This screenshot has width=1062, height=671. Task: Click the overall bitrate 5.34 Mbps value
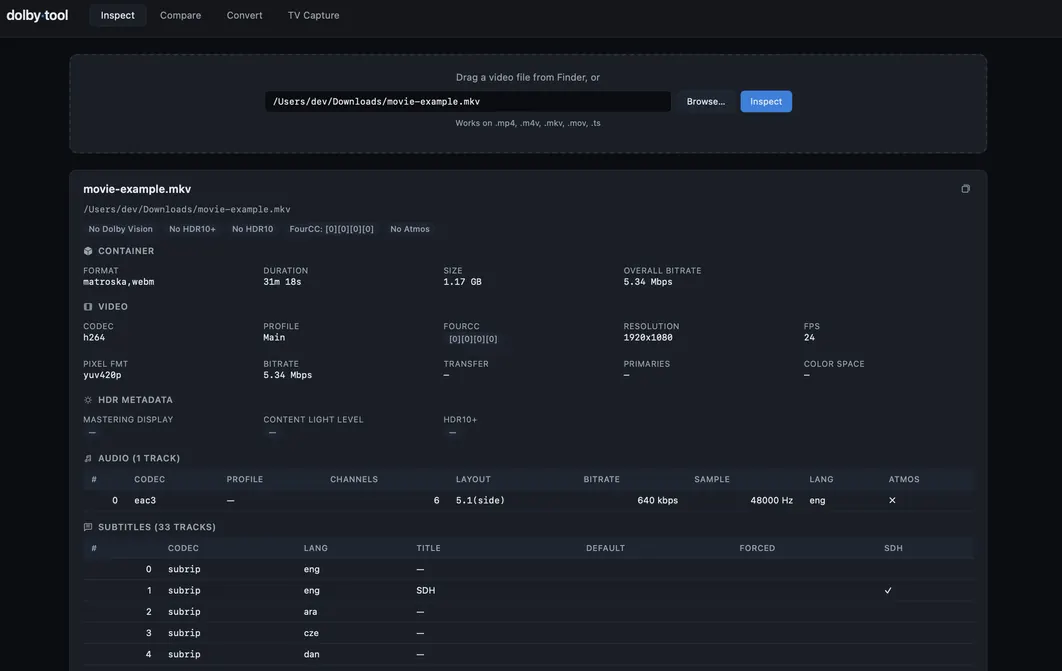pos(648,282)
